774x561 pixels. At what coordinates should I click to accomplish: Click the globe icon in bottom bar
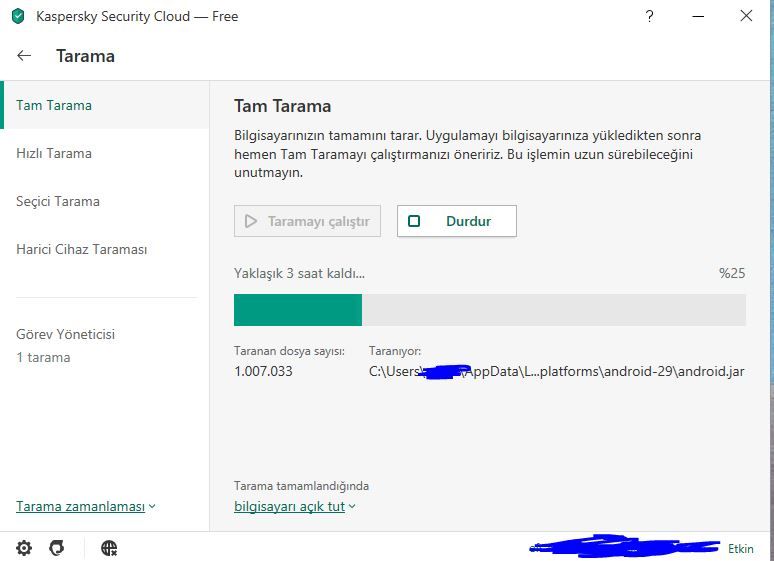click(109, 548)
